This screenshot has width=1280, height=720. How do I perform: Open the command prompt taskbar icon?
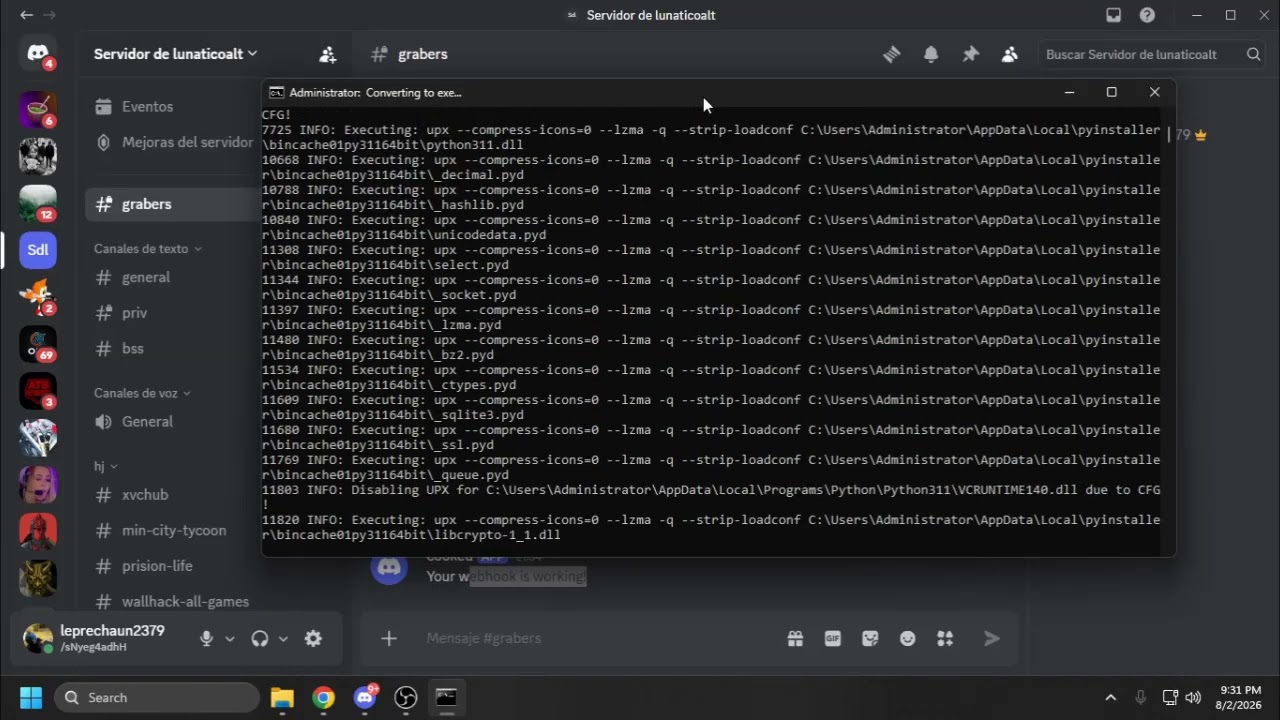click(x=446, y=697)
